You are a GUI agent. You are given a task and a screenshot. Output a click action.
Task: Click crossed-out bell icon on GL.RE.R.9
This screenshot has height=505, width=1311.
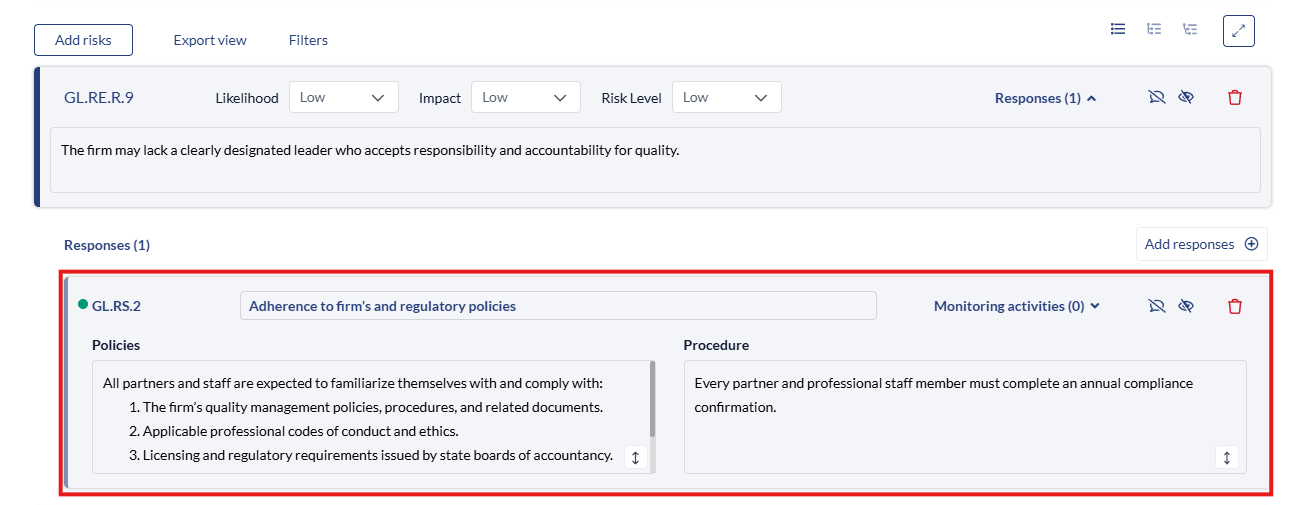1157,98
